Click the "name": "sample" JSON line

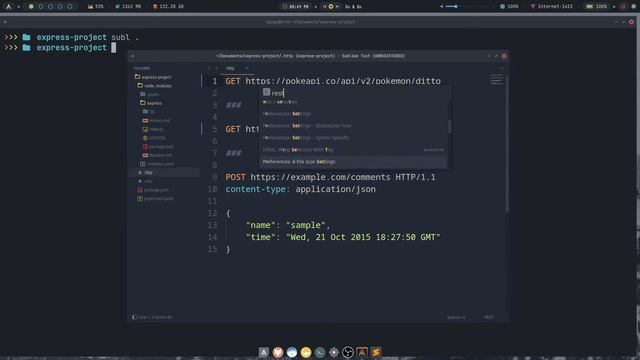[287, 225]
